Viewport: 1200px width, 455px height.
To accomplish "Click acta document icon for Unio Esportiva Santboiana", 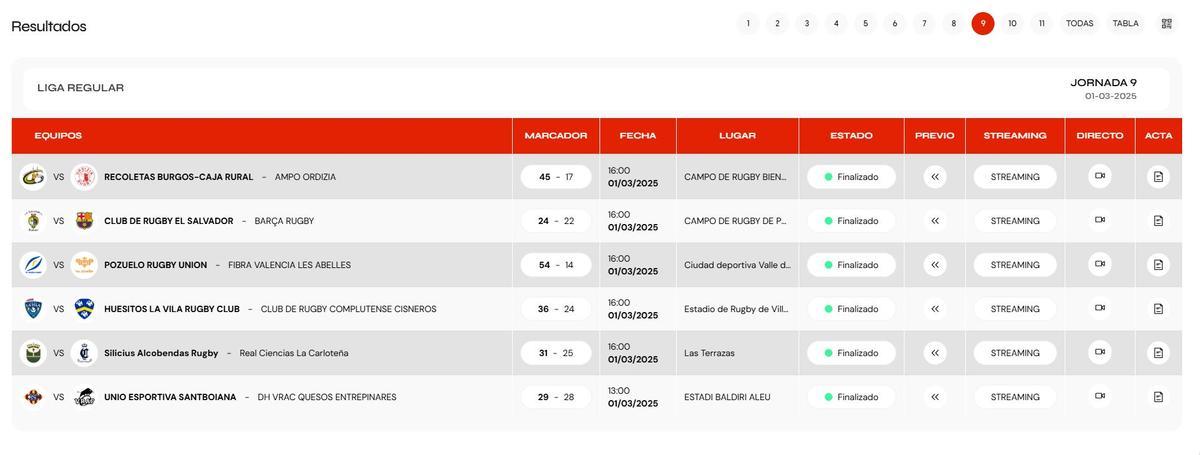I will click(1158, 397).
